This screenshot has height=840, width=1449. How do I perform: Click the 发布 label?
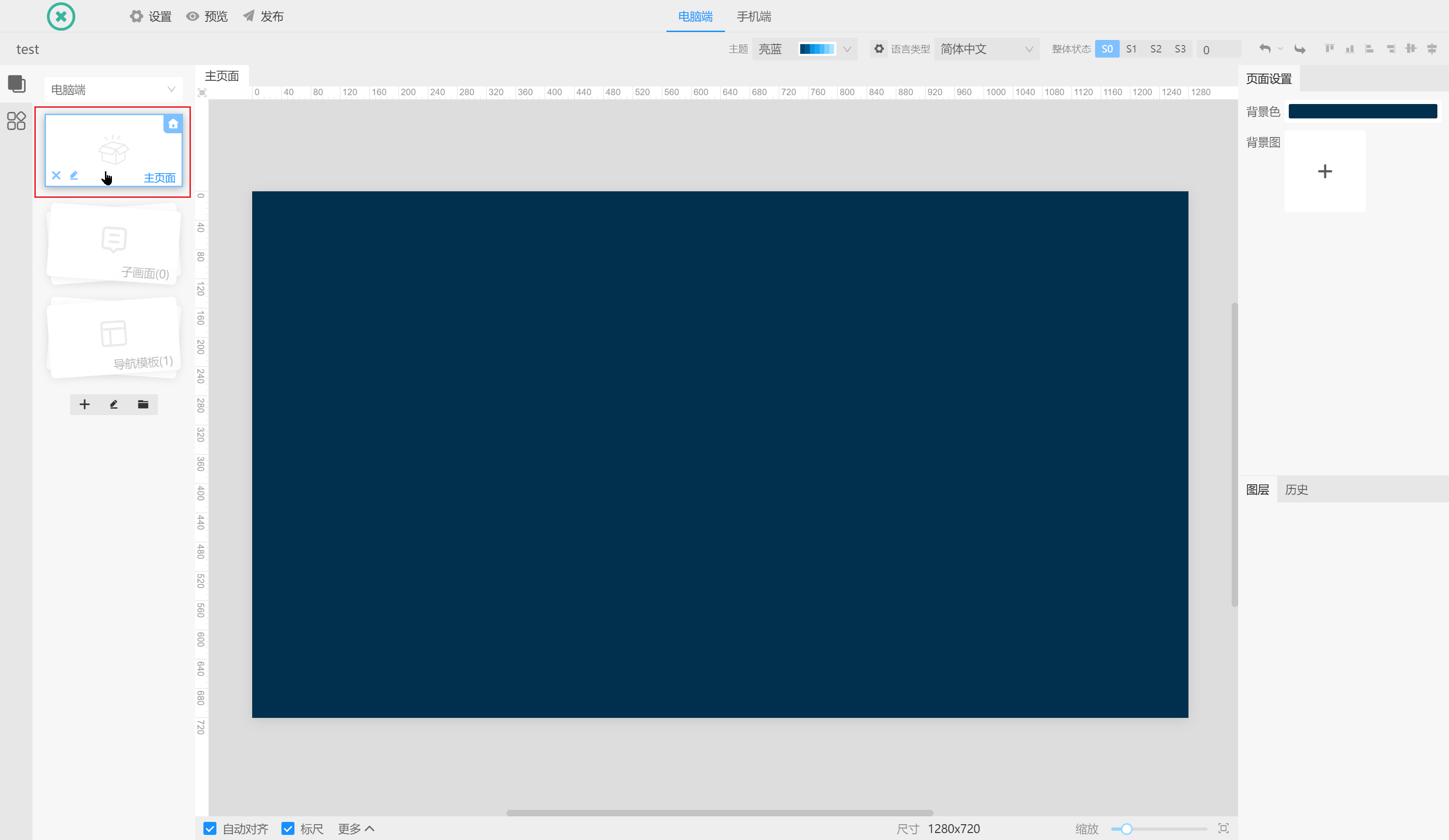272,17
